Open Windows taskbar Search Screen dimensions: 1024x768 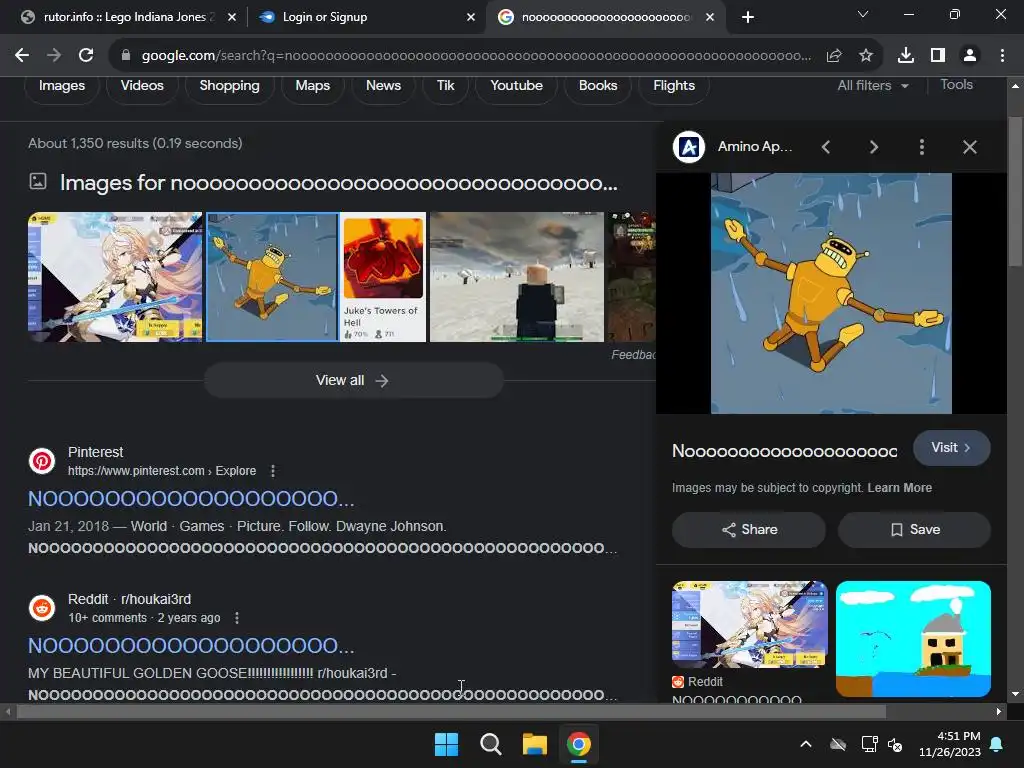[x=490, y=744]
